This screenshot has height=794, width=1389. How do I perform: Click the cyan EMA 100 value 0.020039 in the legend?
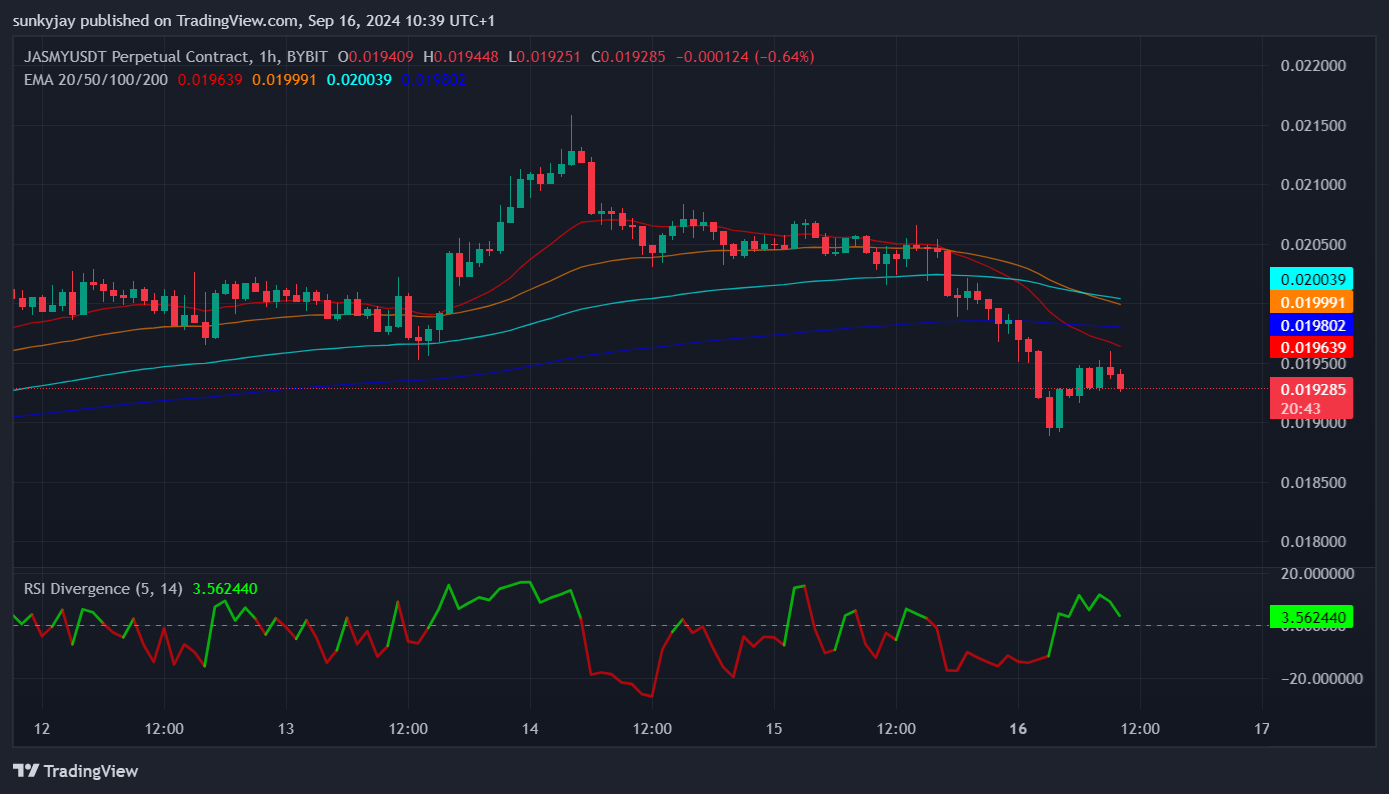point(359,80)
